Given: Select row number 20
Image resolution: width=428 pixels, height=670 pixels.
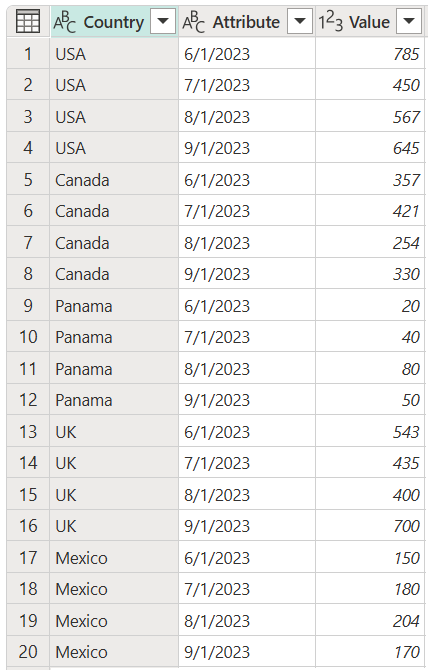Looking at the screenshot, I should [x=28, y=652].
